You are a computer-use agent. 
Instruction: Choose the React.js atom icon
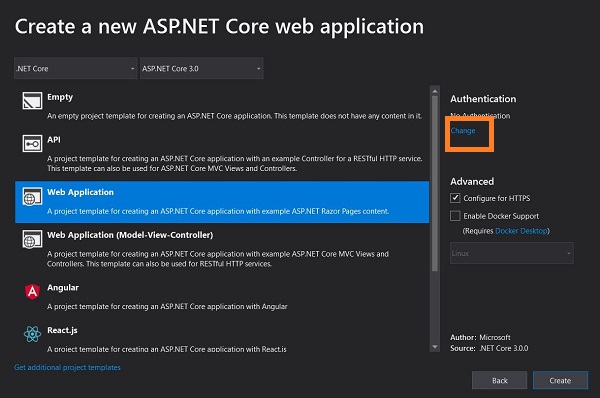32,334
